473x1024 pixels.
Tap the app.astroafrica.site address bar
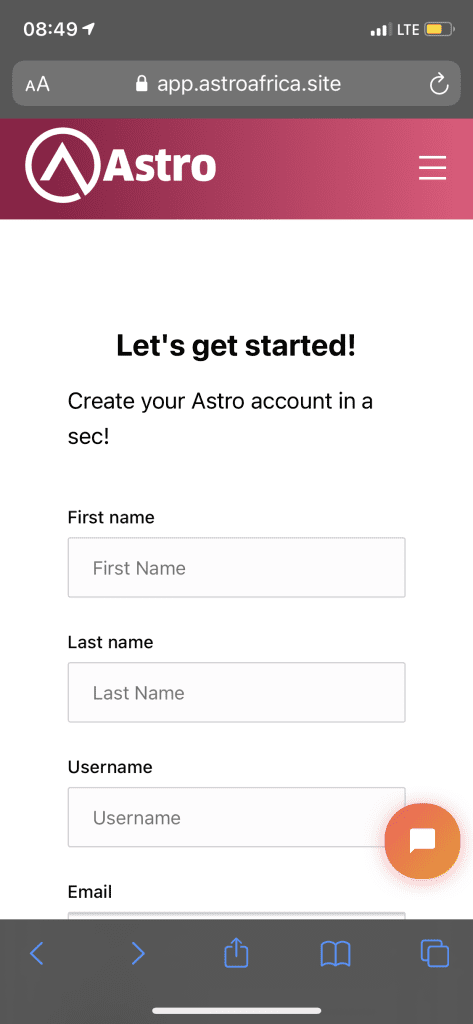pyautogui.click(x=236, y=84)
